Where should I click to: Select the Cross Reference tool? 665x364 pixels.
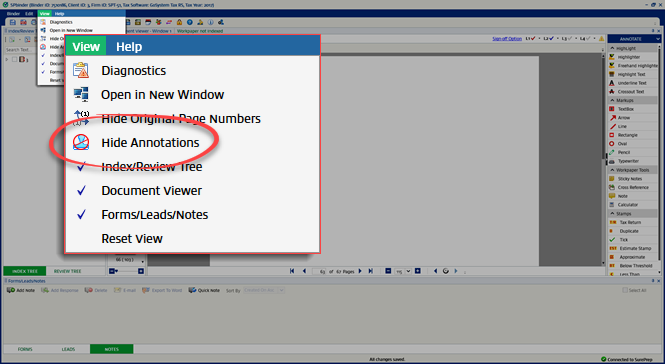632,187
